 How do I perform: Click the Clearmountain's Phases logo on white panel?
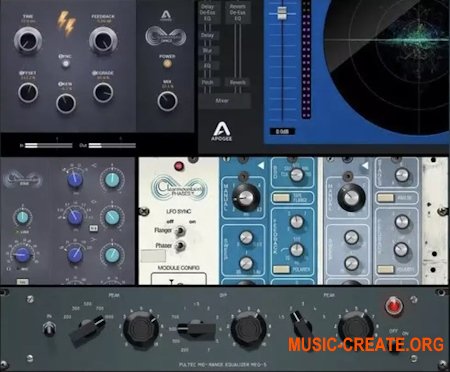(x=179, y=189)
